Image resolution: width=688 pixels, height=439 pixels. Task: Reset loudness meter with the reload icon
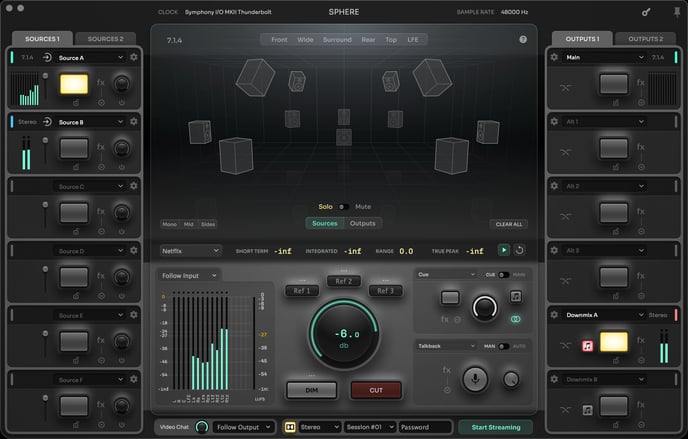pyautogui.click(x=520, y=250)
